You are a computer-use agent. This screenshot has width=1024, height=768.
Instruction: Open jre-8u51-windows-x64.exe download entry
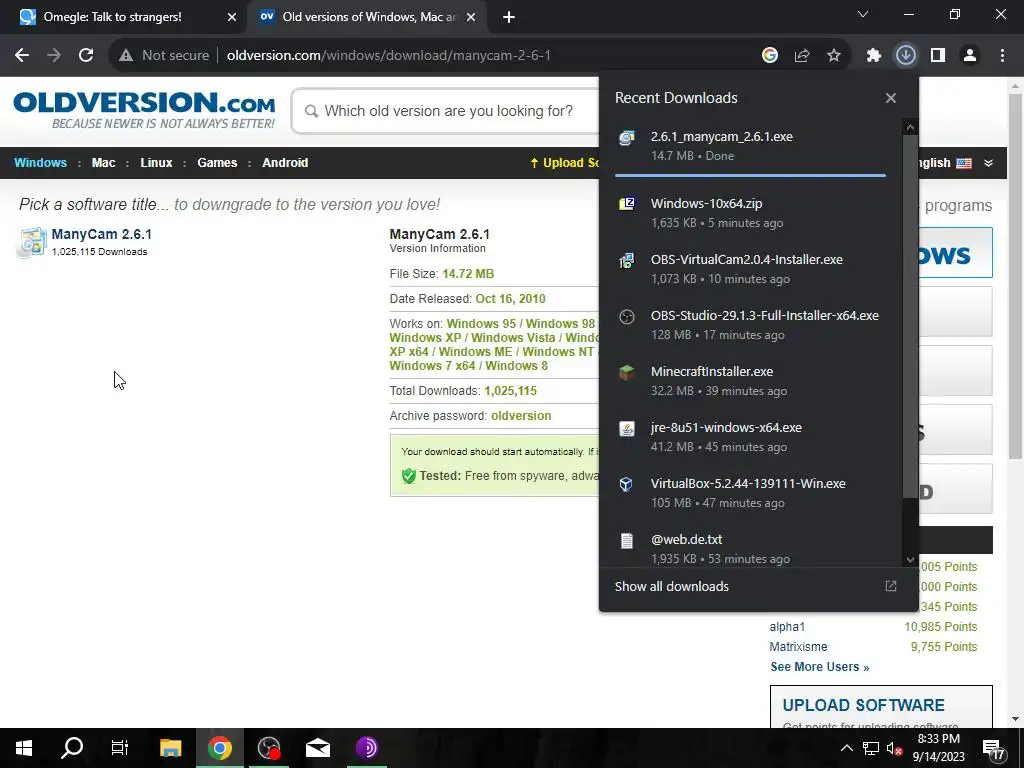coord(750,438)
